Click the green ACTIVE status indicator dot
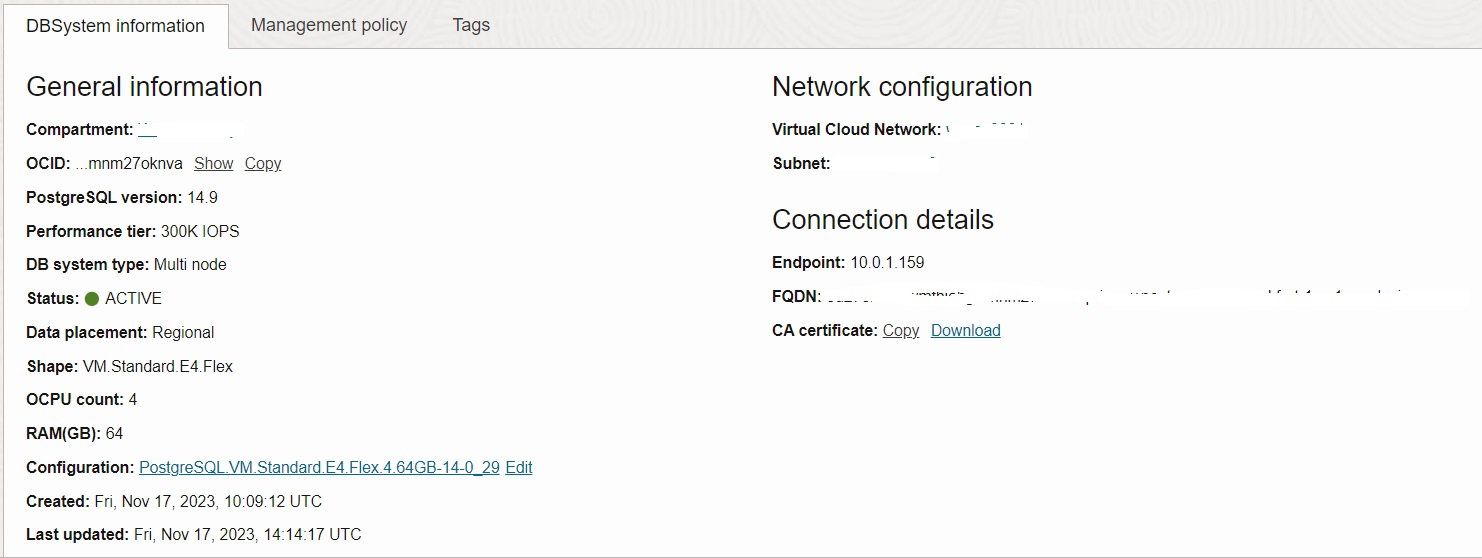The width and height of the screenshot is (1482, 558). click(x=92, y=299)
